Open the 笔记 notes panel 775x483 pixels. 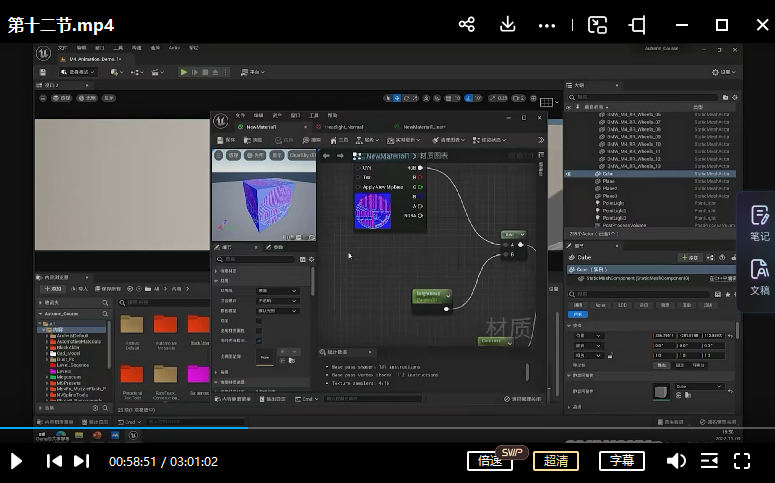click(759, 223)
